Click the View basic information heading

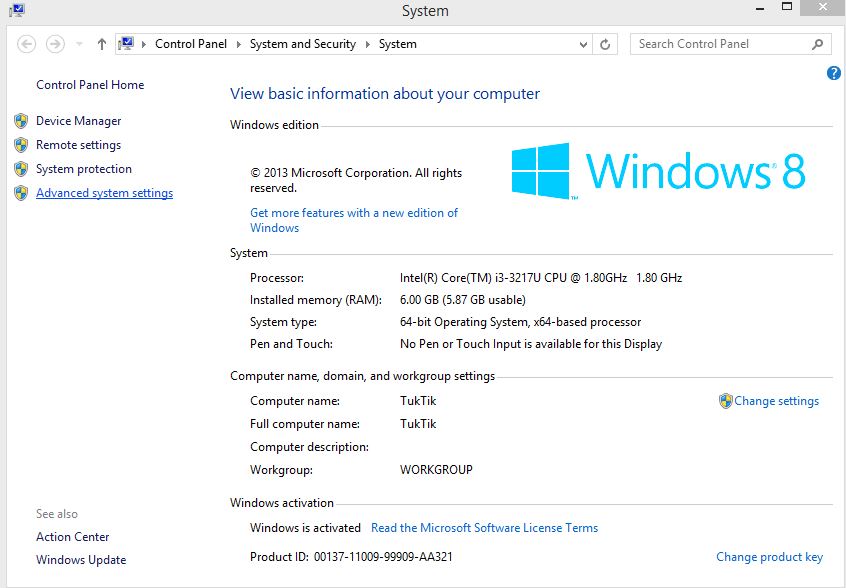385,94
